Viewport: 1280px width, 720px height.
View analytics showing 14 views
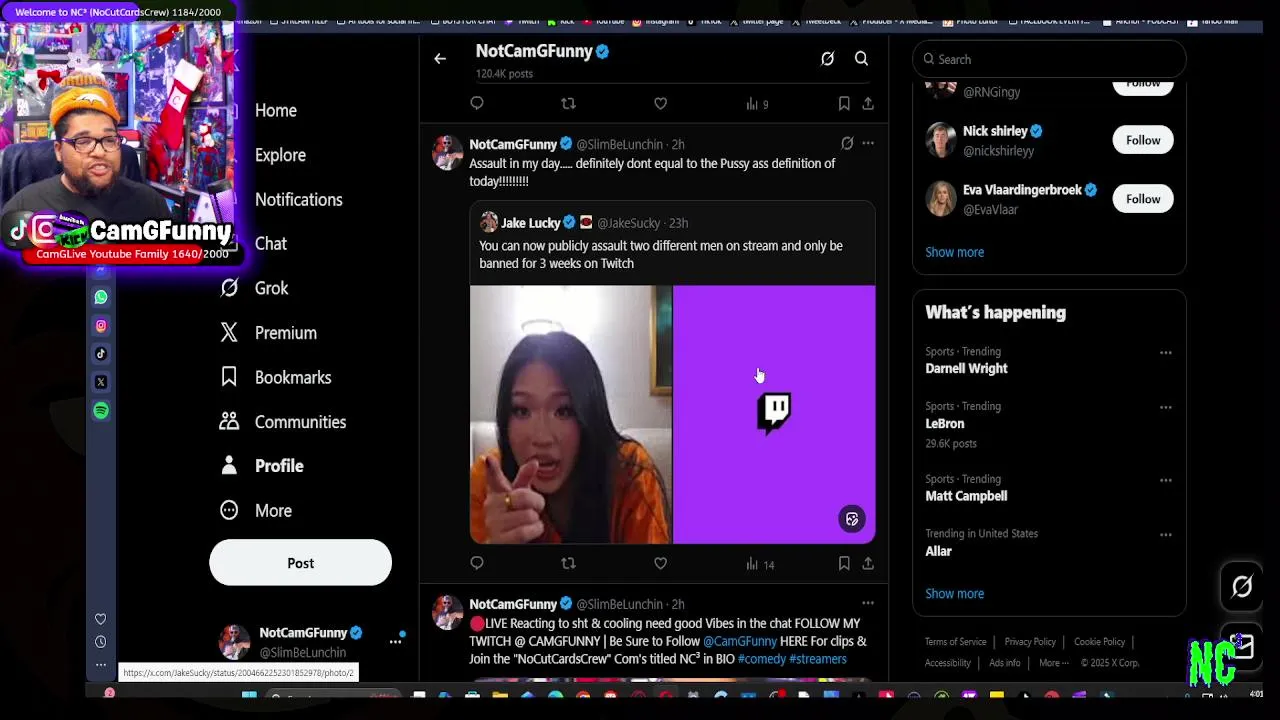(760, 564)
